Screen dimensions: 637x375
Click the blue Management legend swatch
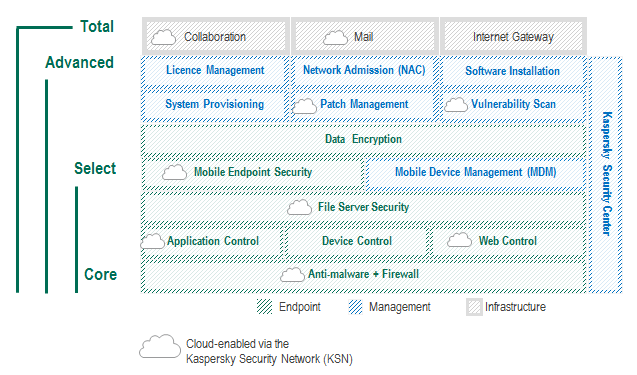[x=355, y=307]
